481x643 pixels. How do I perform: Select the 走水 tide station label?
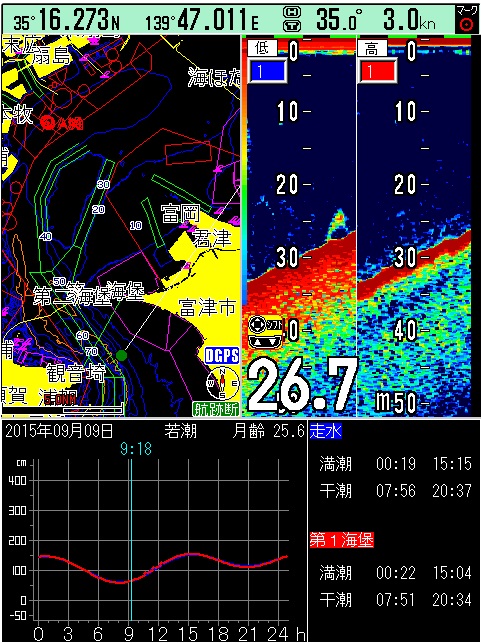coord(325,431)
